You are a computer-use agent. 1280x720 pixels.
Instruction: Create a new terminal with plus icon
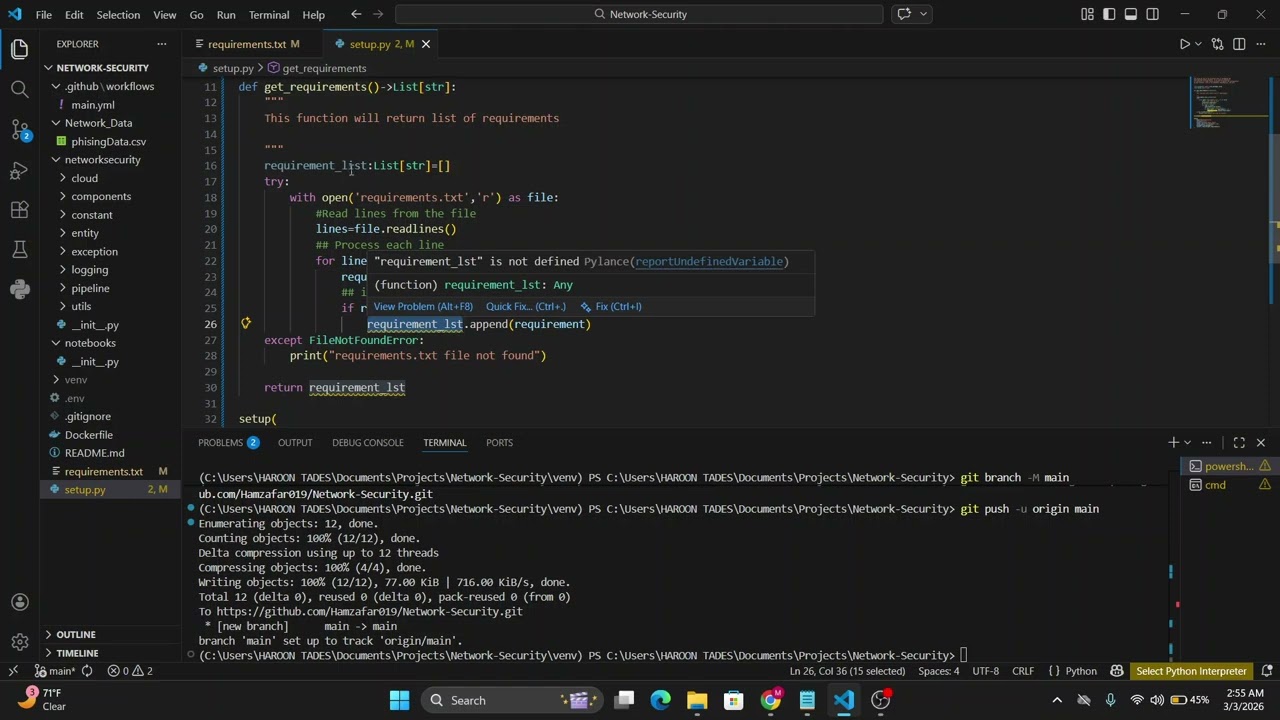[x=1173, y=442]
